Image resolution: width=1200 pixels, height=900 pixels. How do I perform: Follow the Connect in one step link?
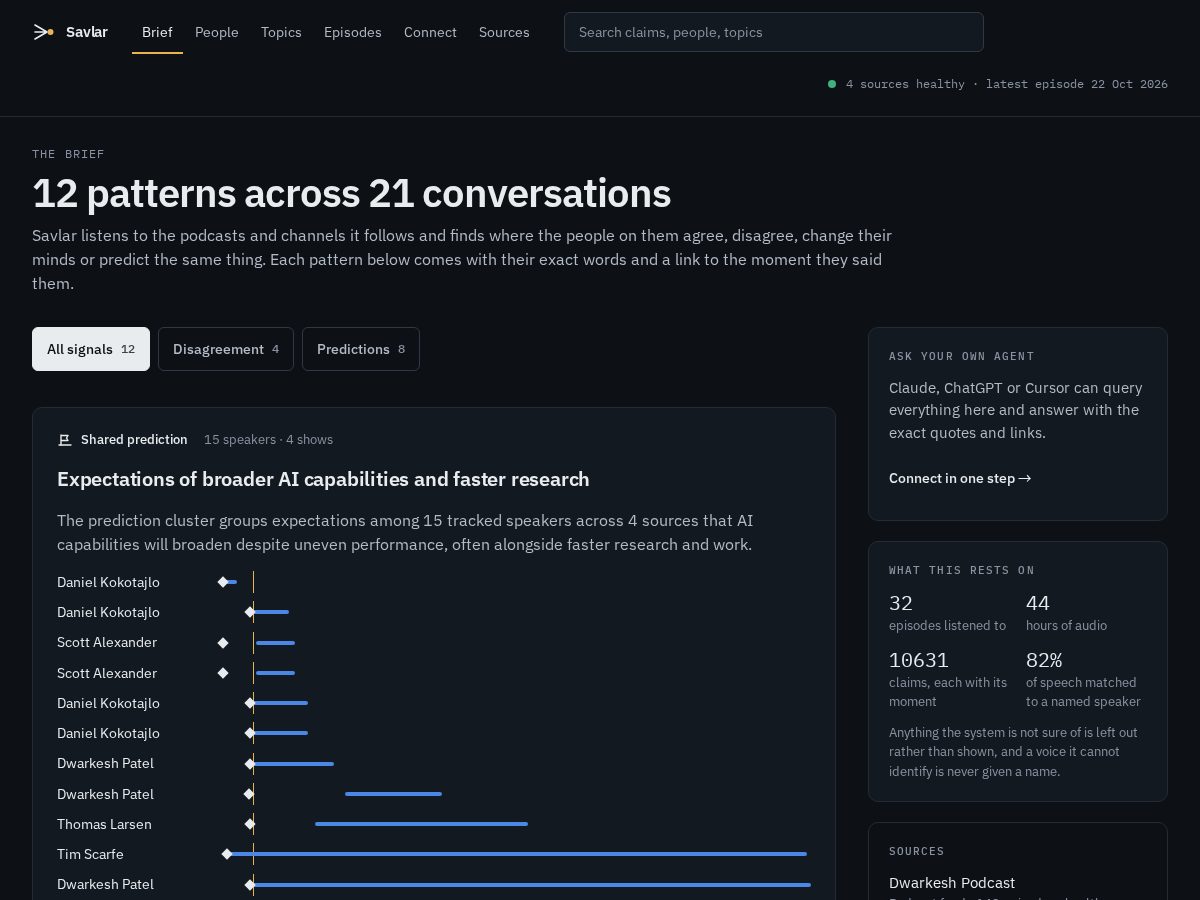click(x=960, y=478)
